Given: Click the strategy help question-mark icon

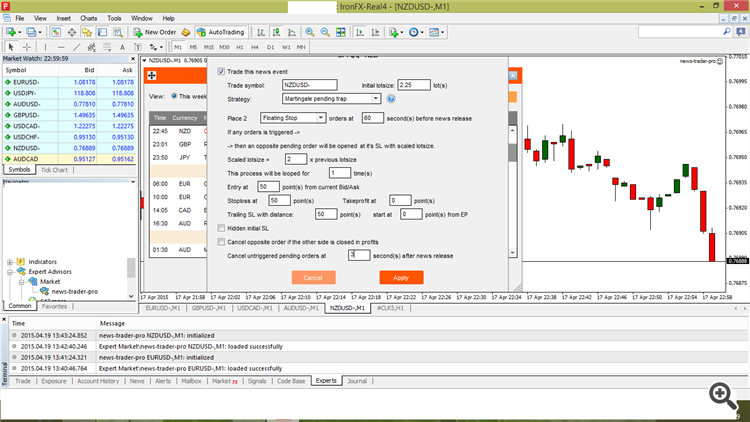Looking at the screenshot, I should [391, 99].
